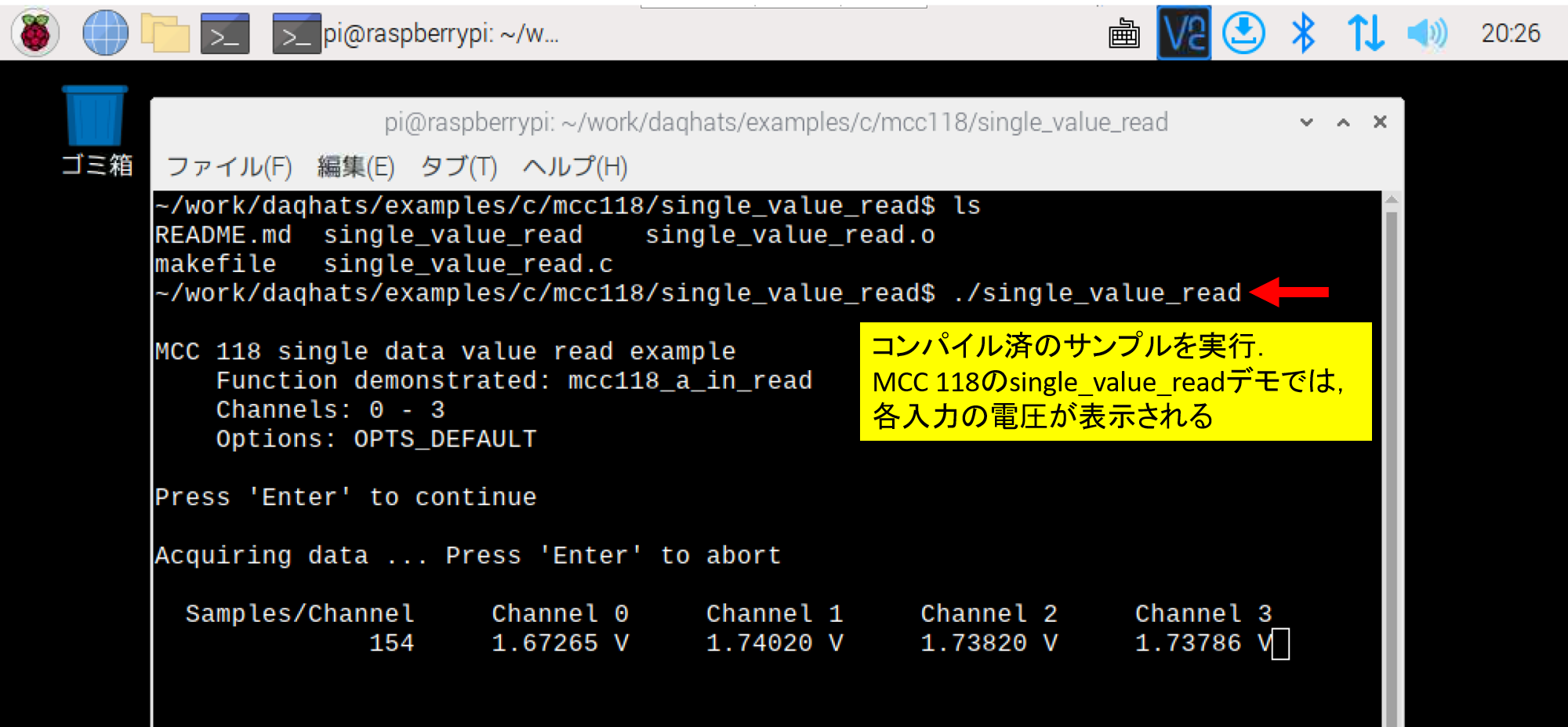Maximize the terminal with the up chevron
The width and height of the screenshot is (1568, 727).
(1343, 122)
